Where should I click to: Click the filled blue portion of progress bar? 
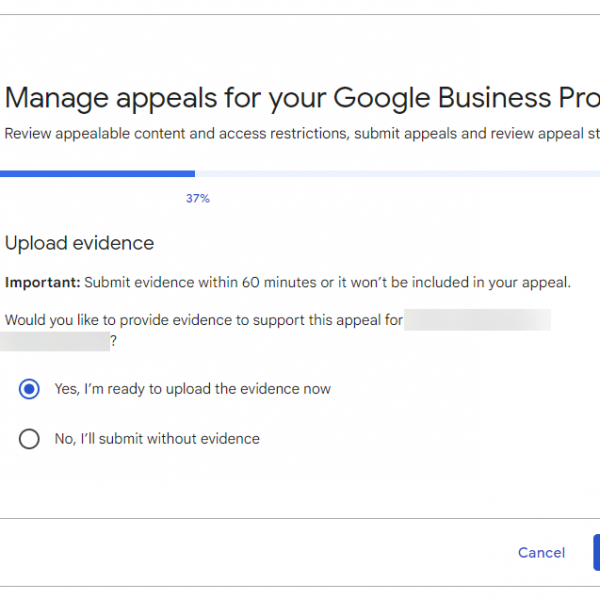coord(97,174)
